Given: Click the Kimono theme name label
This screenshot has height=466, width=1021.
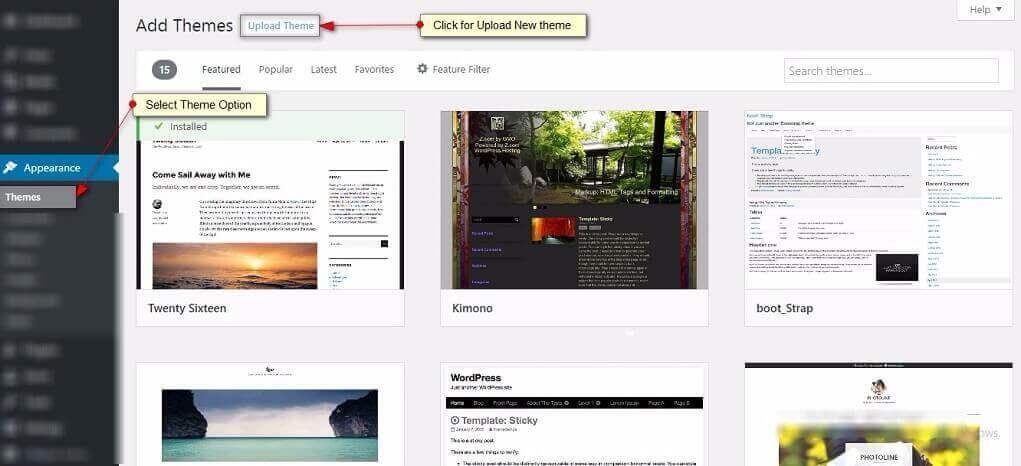Looking at the screenshot, I should [x=472, y=308].
